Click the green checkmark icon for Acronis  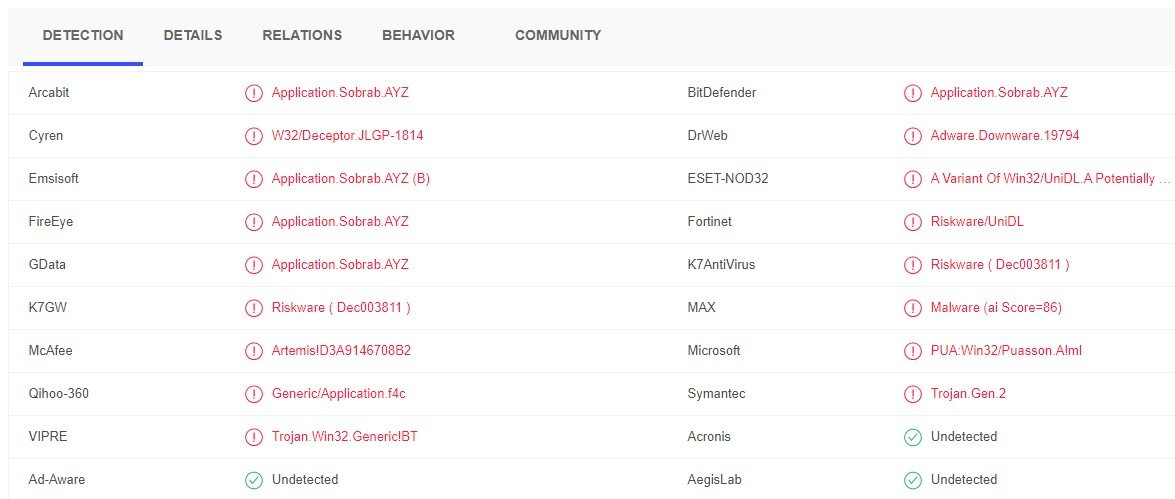pos(913,437)
